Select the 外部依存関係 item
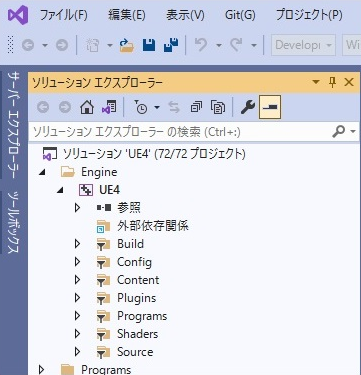The width and height of the screenshot is (361, 375). [153, 226]
